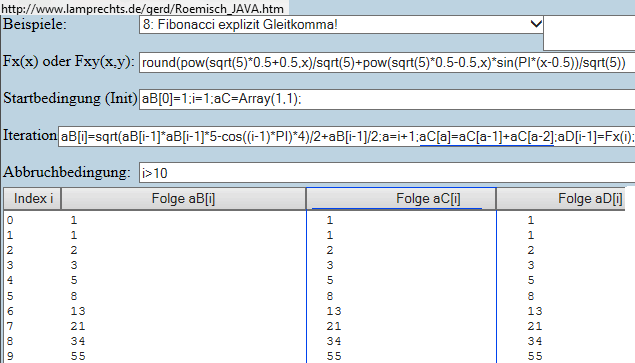Click the Startbedingung (Init) input field
The image size is (635, 363).
[387, 99]
